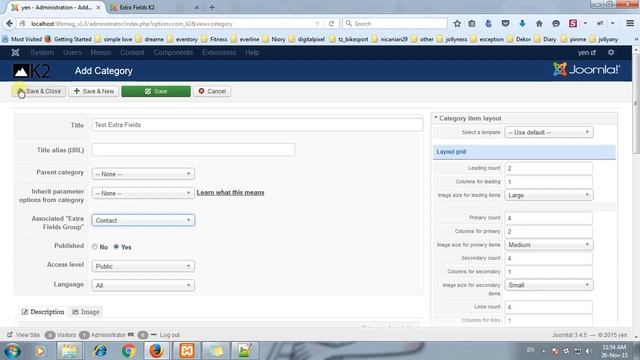
Task: Click Save & Close button
Action: [x=39, y=91]
